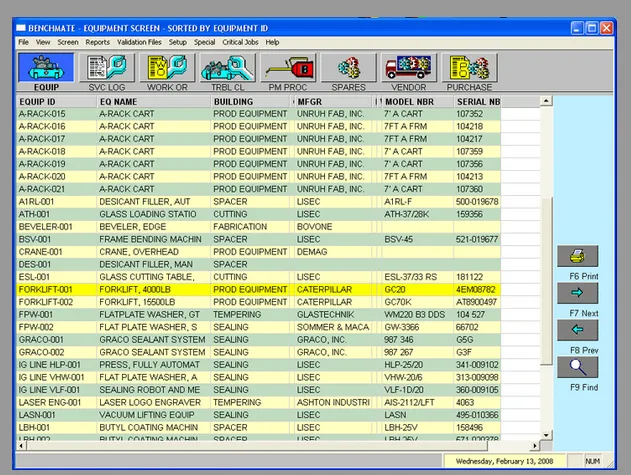Click the MFGR column header
Viewport: 631px width, 475px height.
click(333, 102)
